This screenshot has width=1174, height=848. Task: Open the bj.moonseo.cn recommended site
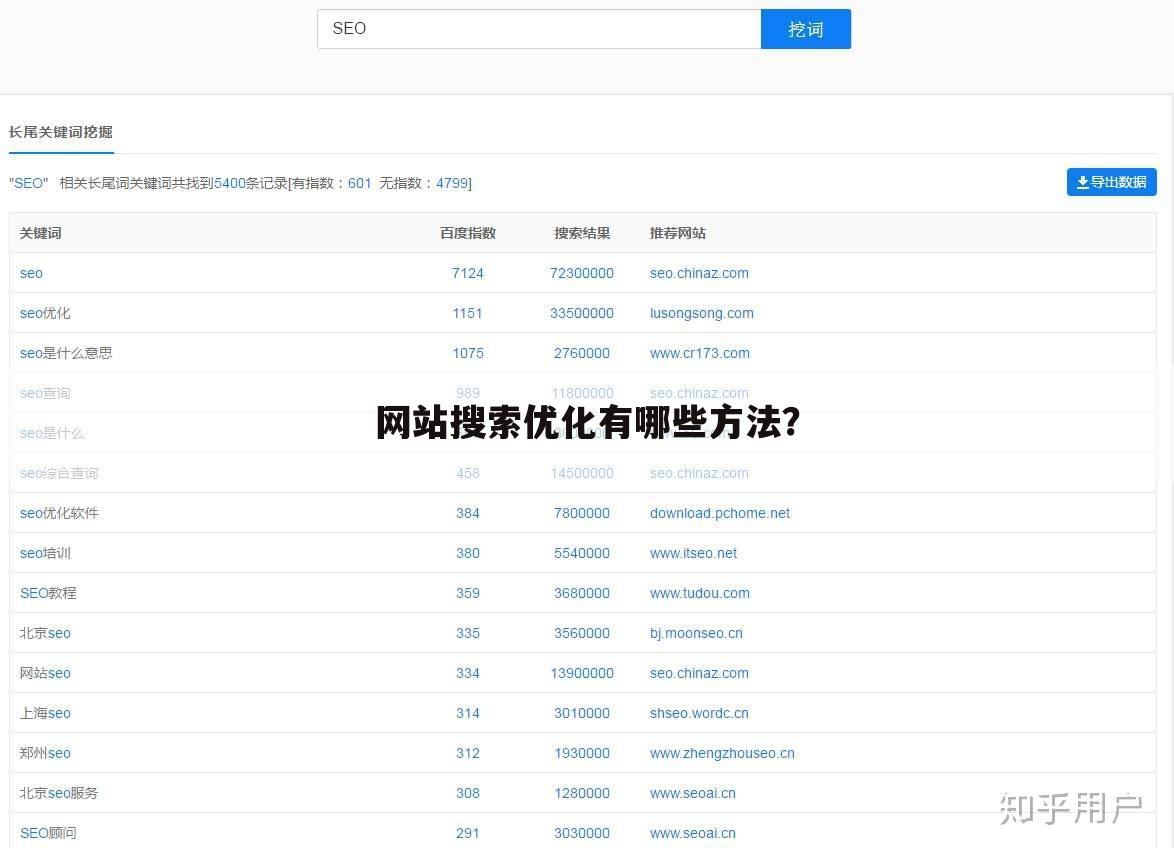[x=696, y=633]
